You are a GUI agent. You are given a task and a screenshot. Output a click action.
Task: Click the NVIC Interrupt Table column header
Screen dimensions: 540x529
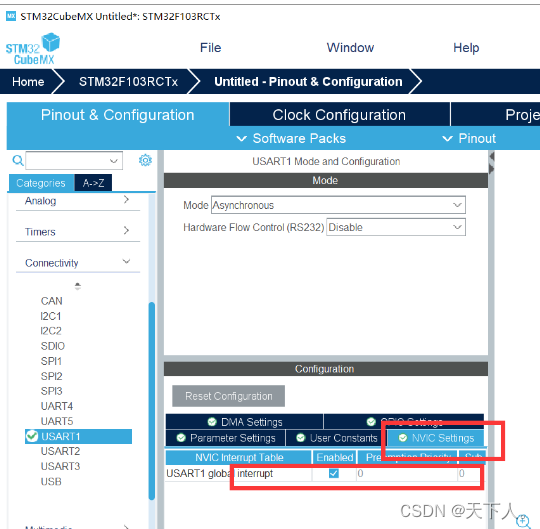(239, 457)
